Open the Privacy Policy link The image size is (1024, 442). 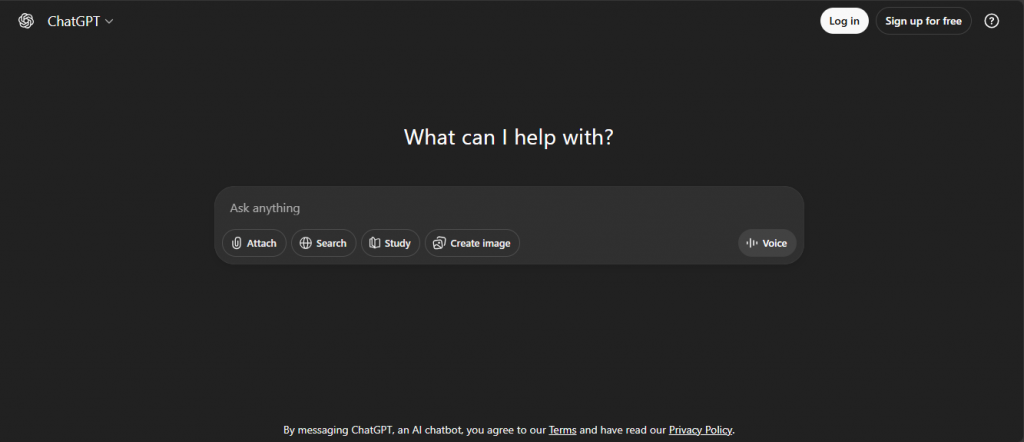click(x=700, y=430)
